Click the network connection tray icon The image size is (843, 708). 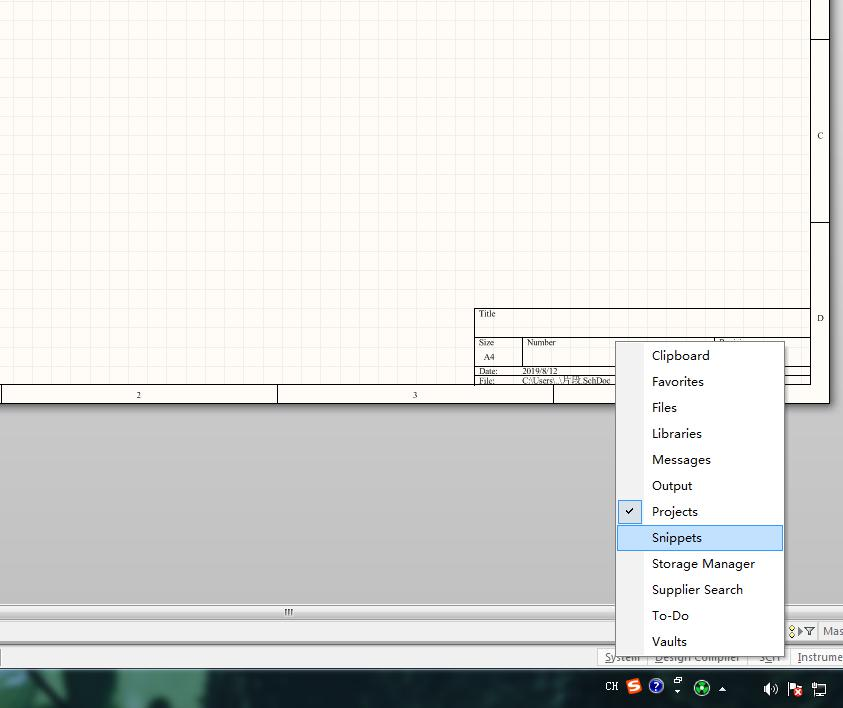[819, 689]
